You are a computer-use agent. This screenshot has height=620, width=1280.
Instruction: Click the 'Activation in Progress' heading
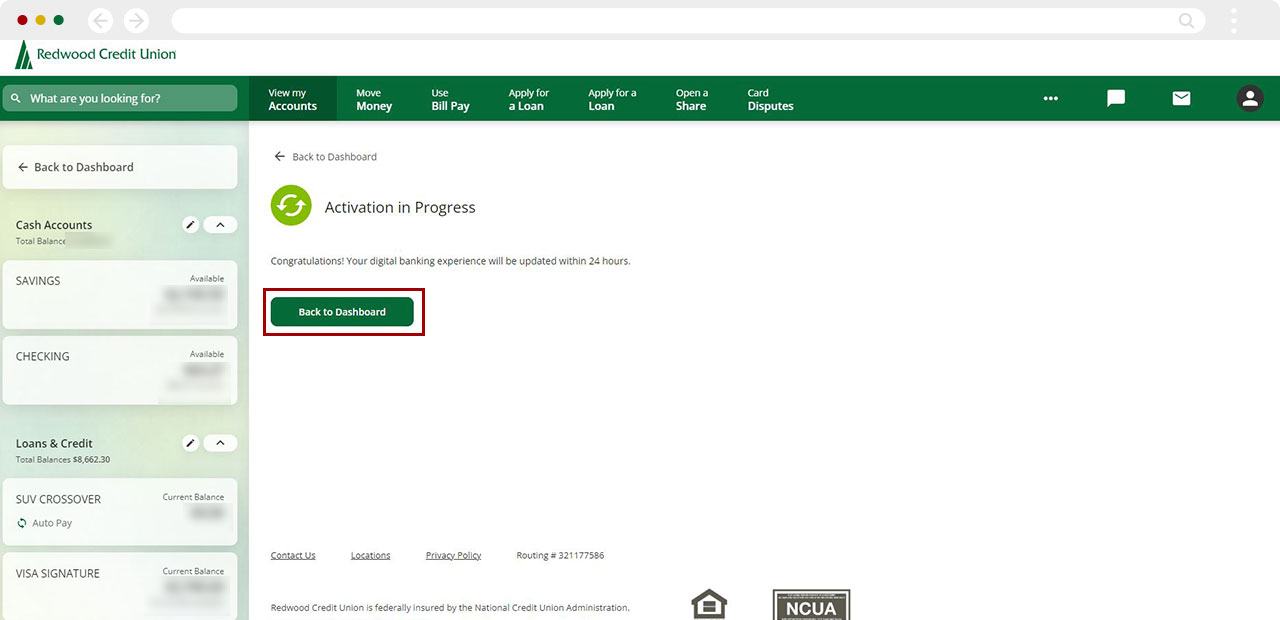(x=400, y=207)
